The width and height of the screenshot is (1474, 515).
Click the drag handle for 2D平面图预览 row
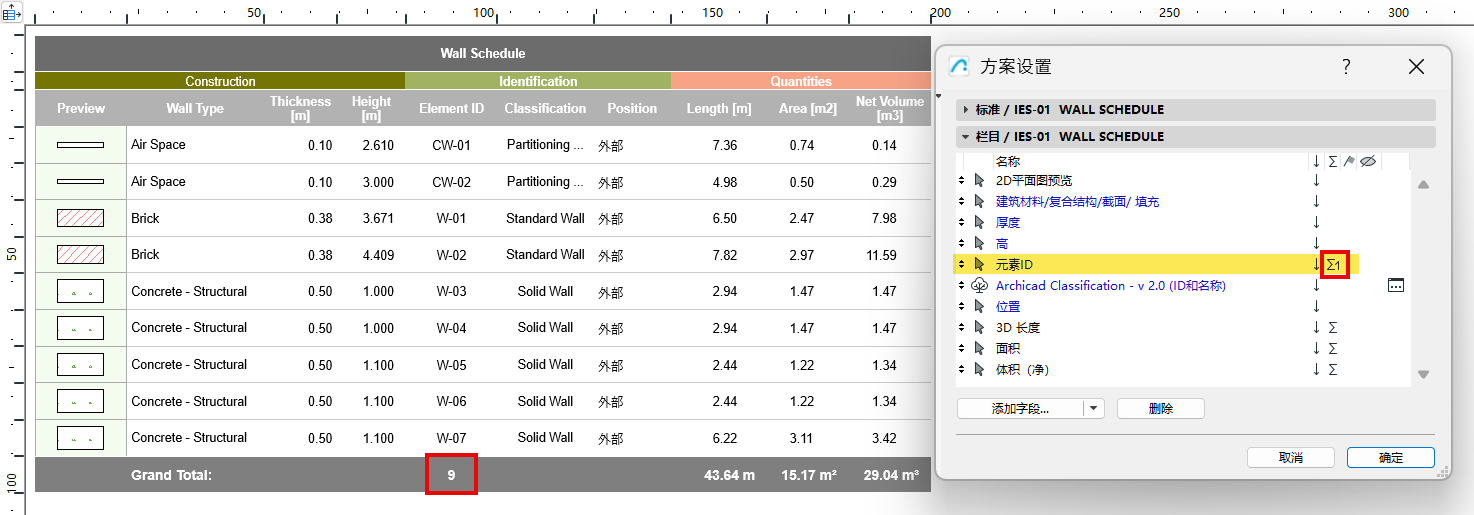[x=962, y=181]
